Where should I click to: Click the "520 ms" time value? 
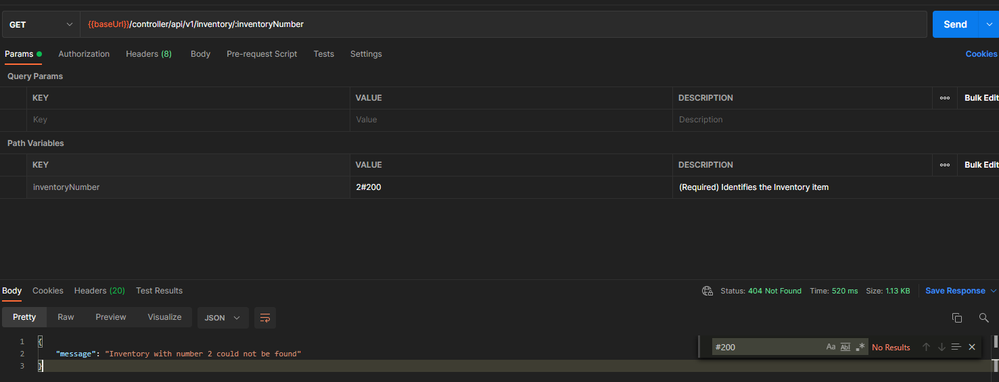tap(845, 291)
